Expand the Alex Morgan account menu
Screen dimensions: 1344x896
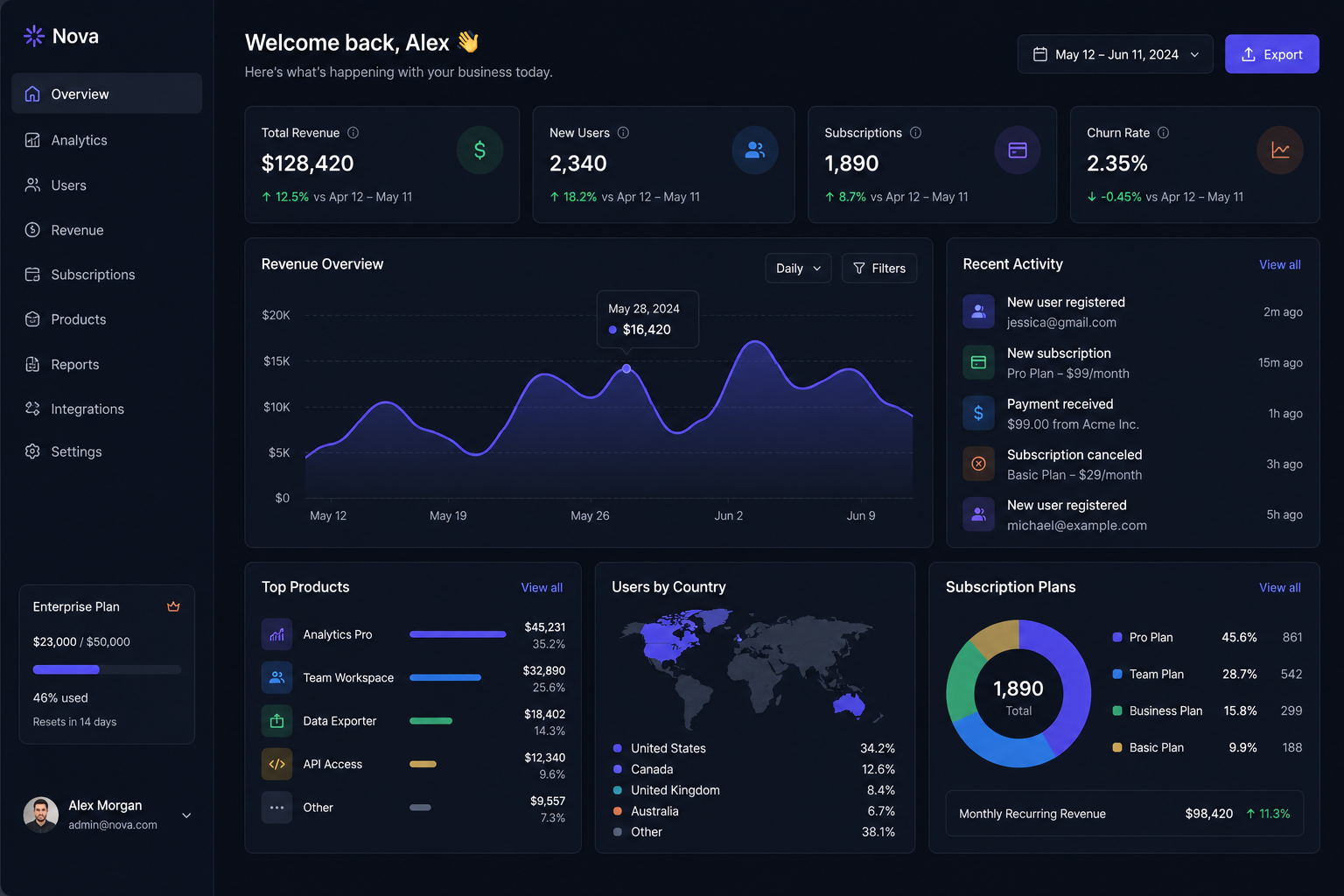click(186, 815)
